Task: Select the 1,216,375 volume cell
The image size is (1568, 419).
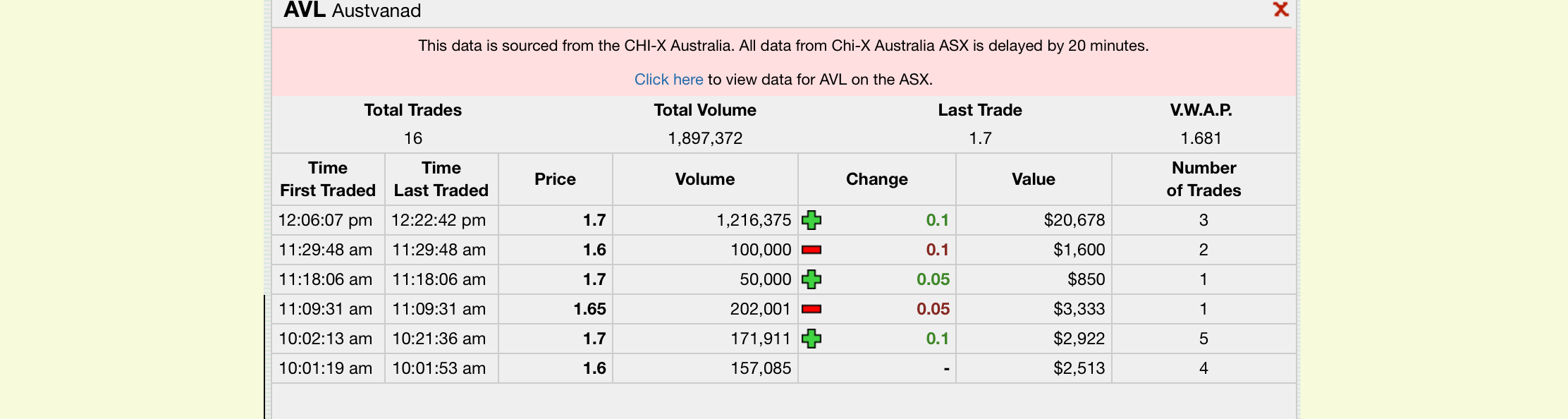Action: pyautogui.click(x=705, y=220)
